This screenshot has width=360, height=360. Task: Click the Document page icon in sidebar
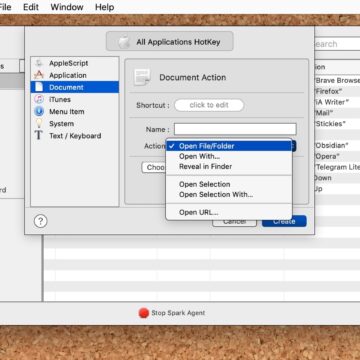point(39,87)
